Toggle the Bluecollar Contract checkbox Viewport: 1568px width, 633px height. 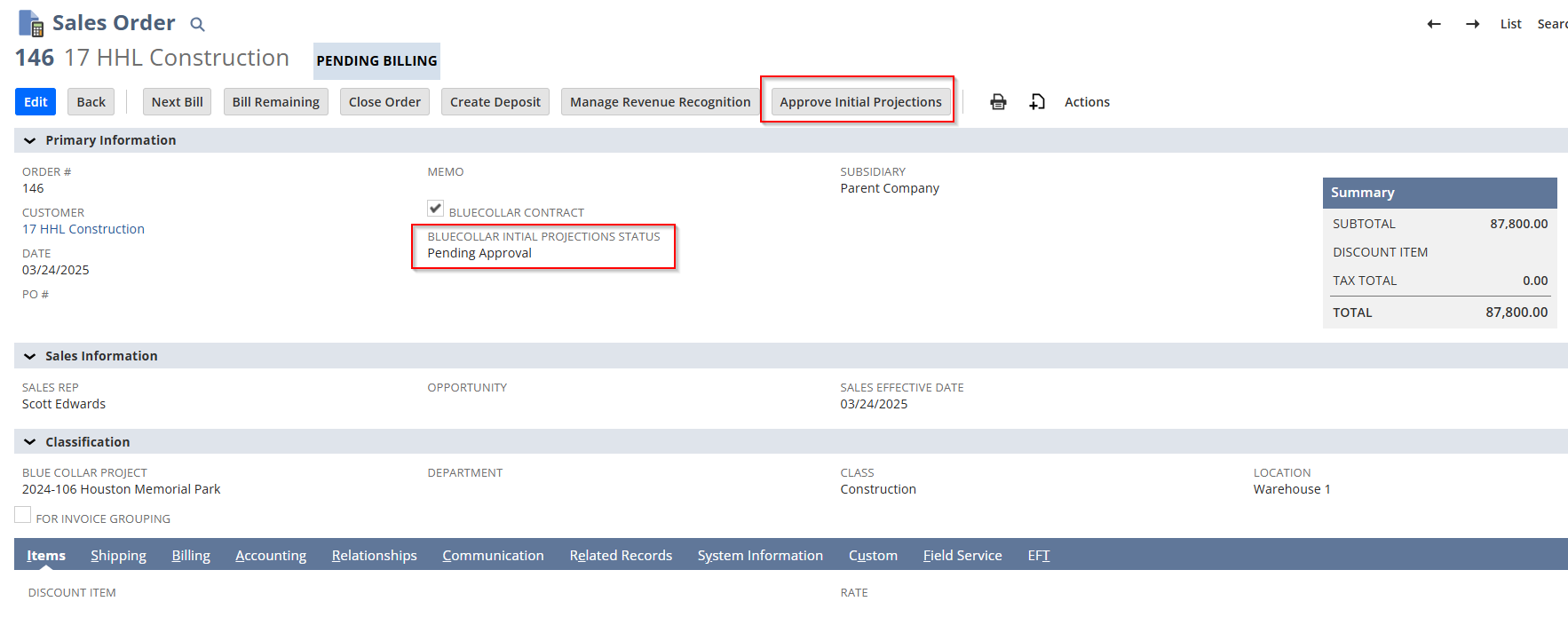point(435,209)
